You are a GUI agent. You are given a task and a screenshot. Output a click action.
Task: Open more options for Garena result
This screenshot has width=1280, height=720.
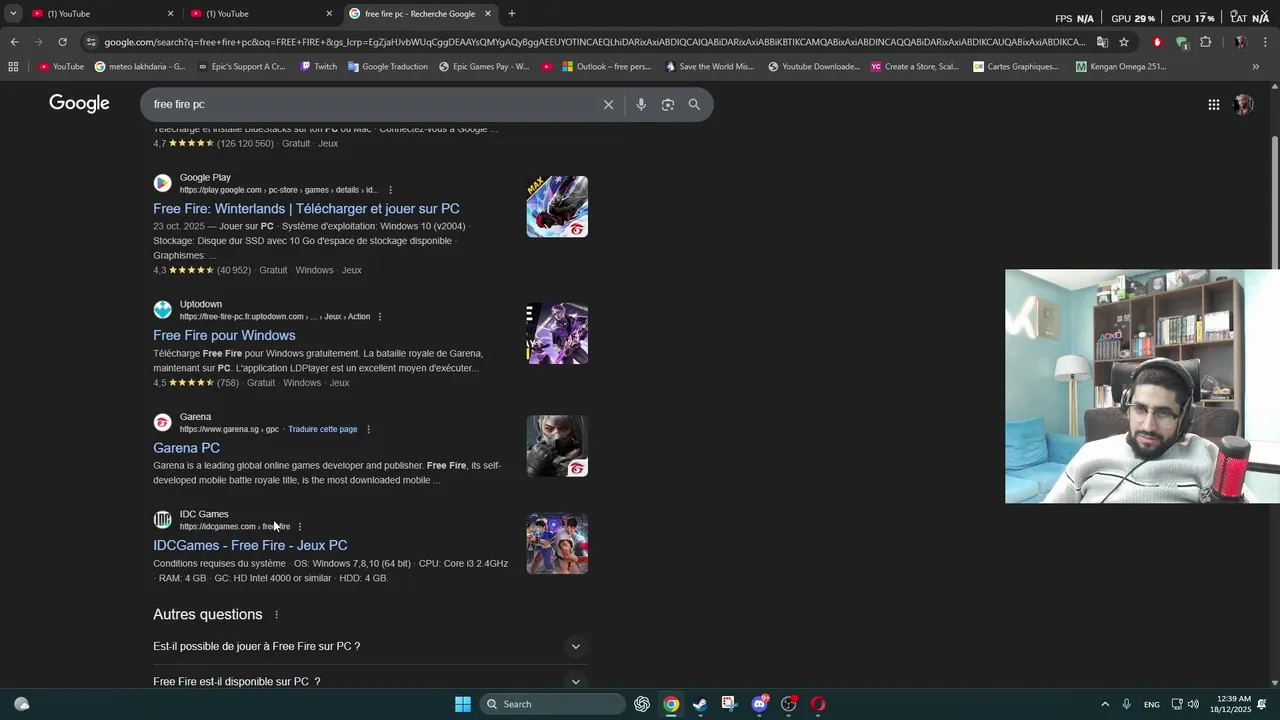pyautogui.click(x=368, y=429)
